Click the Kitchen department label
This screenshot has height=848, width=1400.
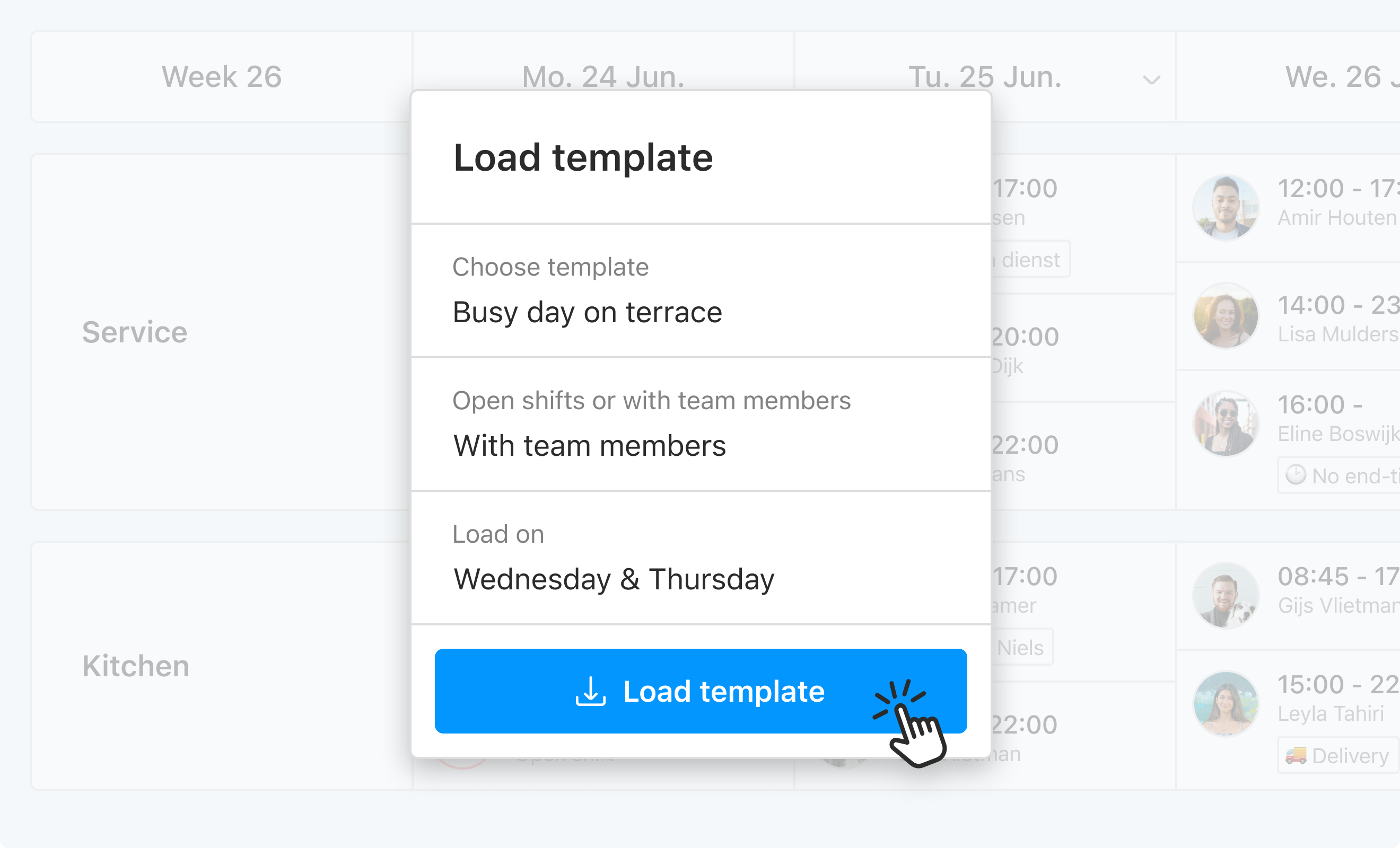[135, 666]
